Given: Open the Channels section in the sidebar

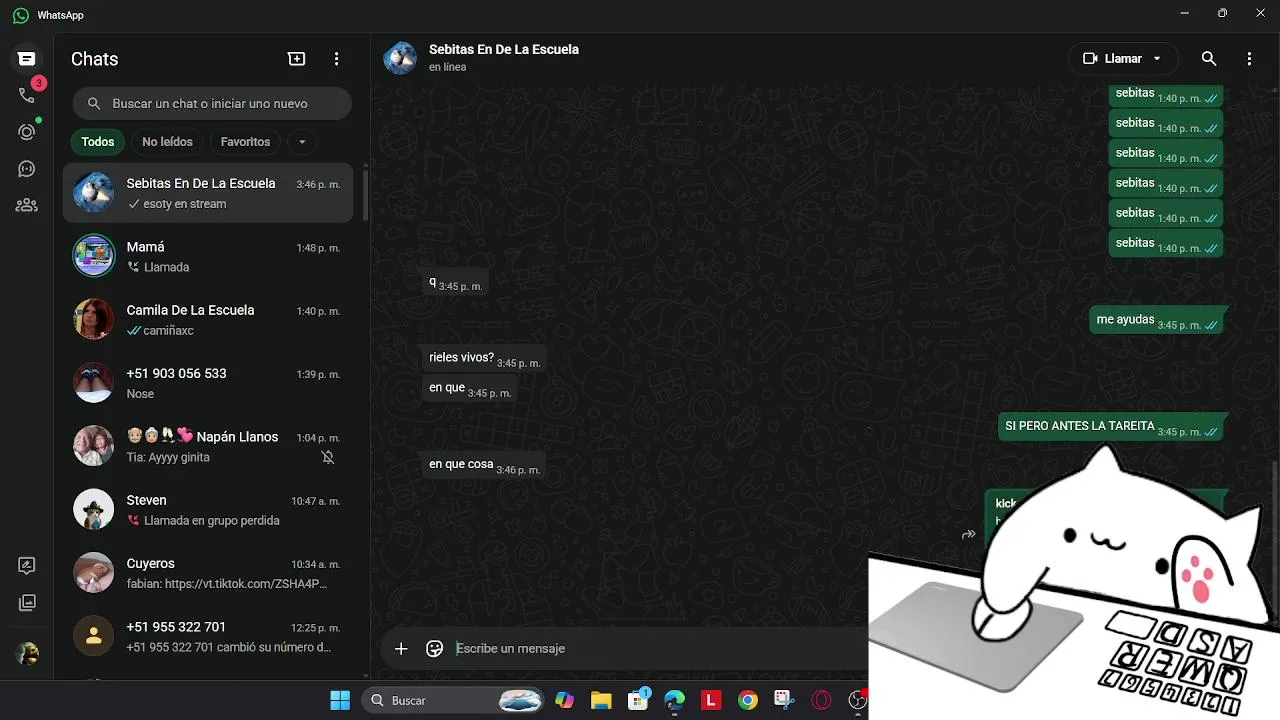Looking at the screenshot, I should [x=27, y=169].
